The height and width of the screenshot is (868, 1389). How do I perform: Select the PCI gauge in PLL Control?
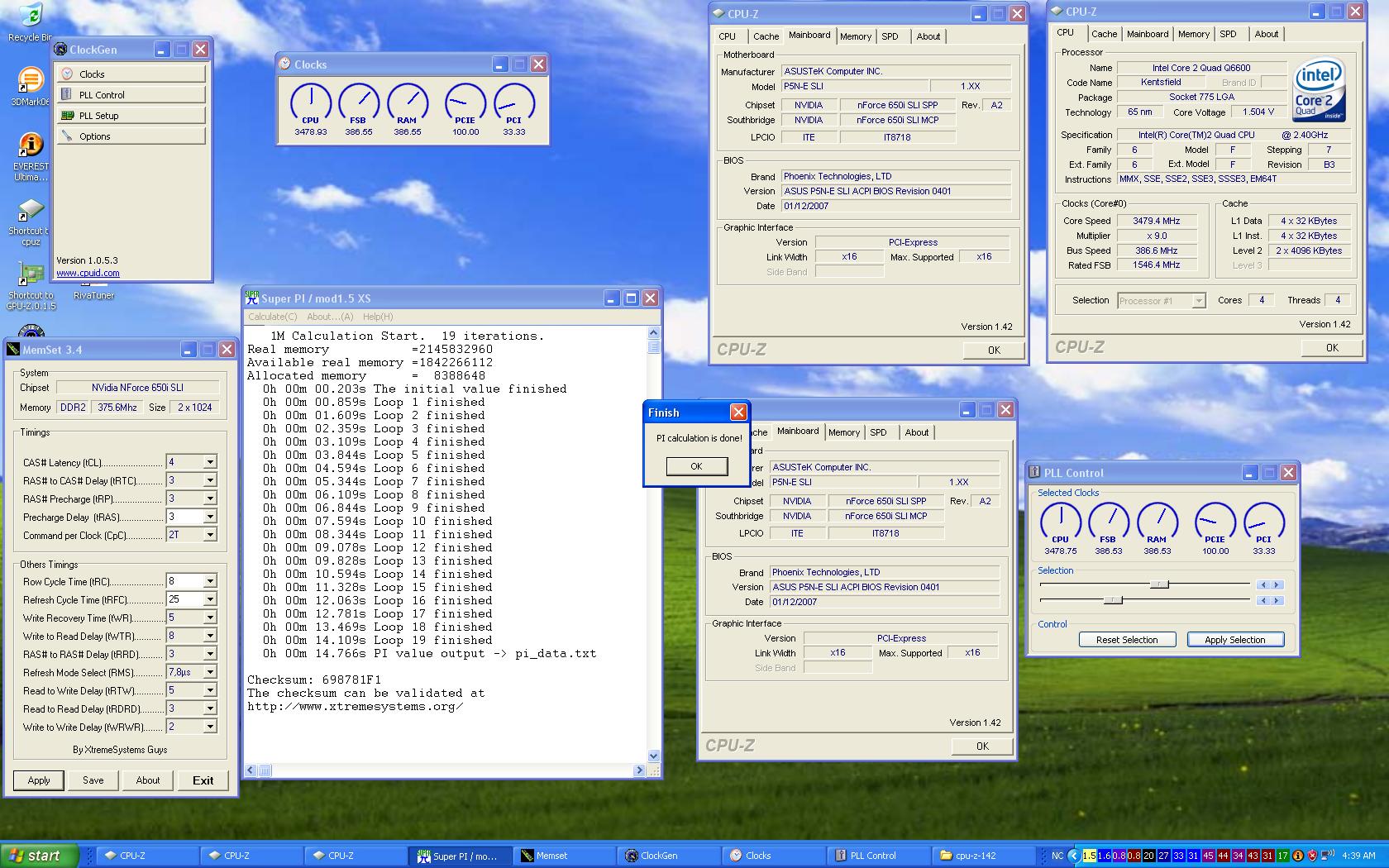1264,528
